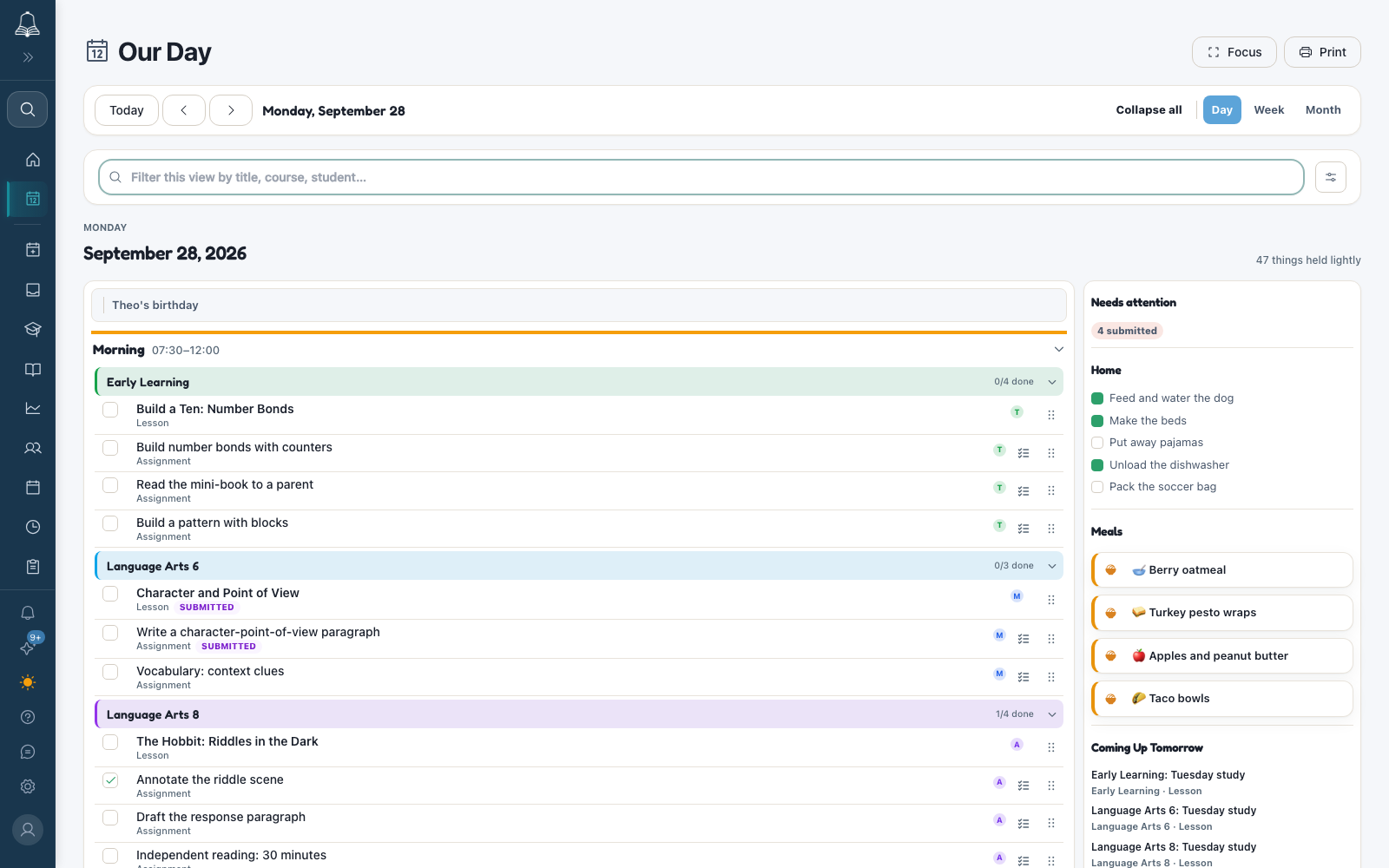Open search from the sidebar magnifier icon

(x=28, y=109)
